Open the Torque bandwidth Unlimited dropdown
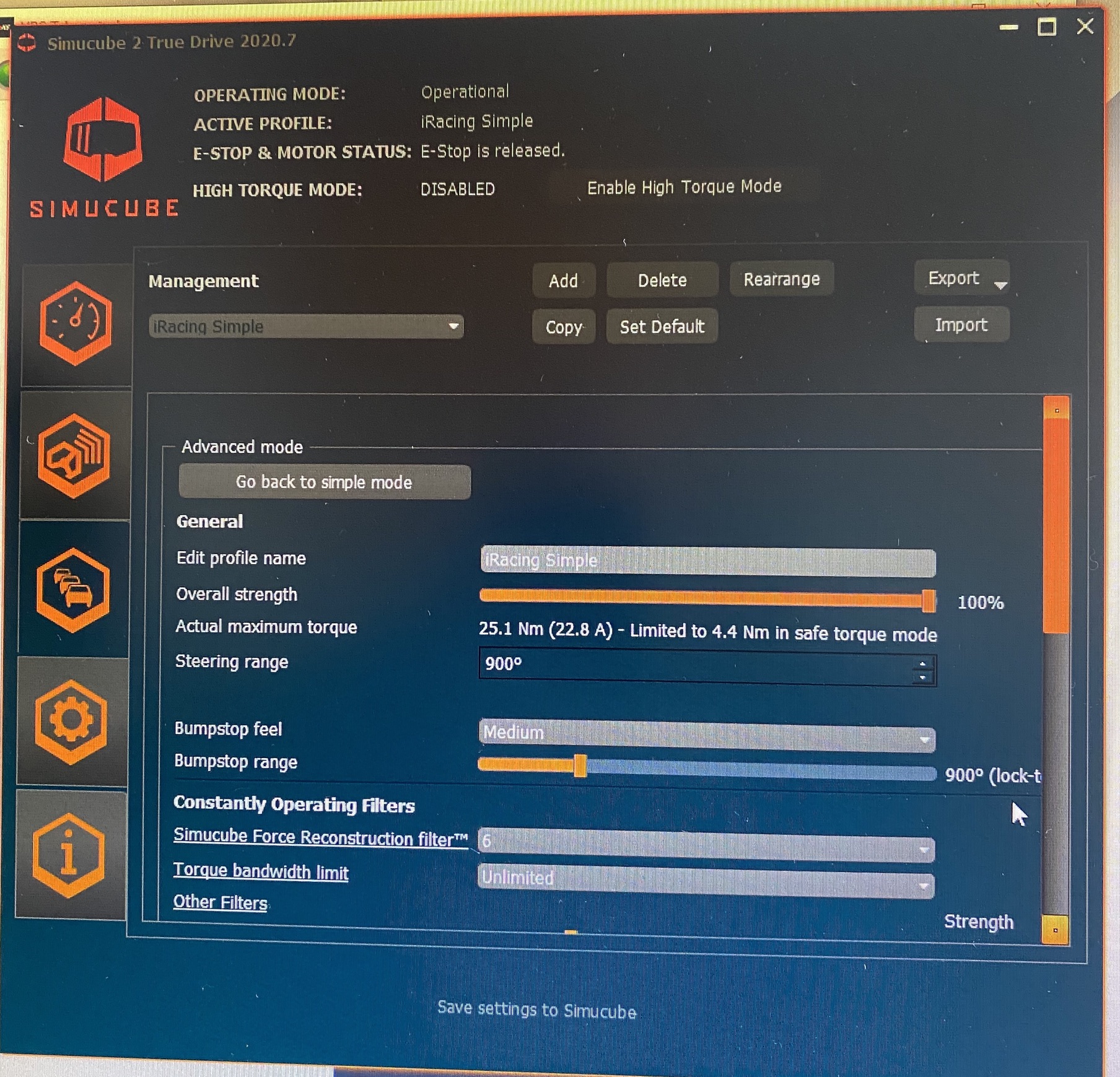The image size is (1120, 1077). (706, 881)
